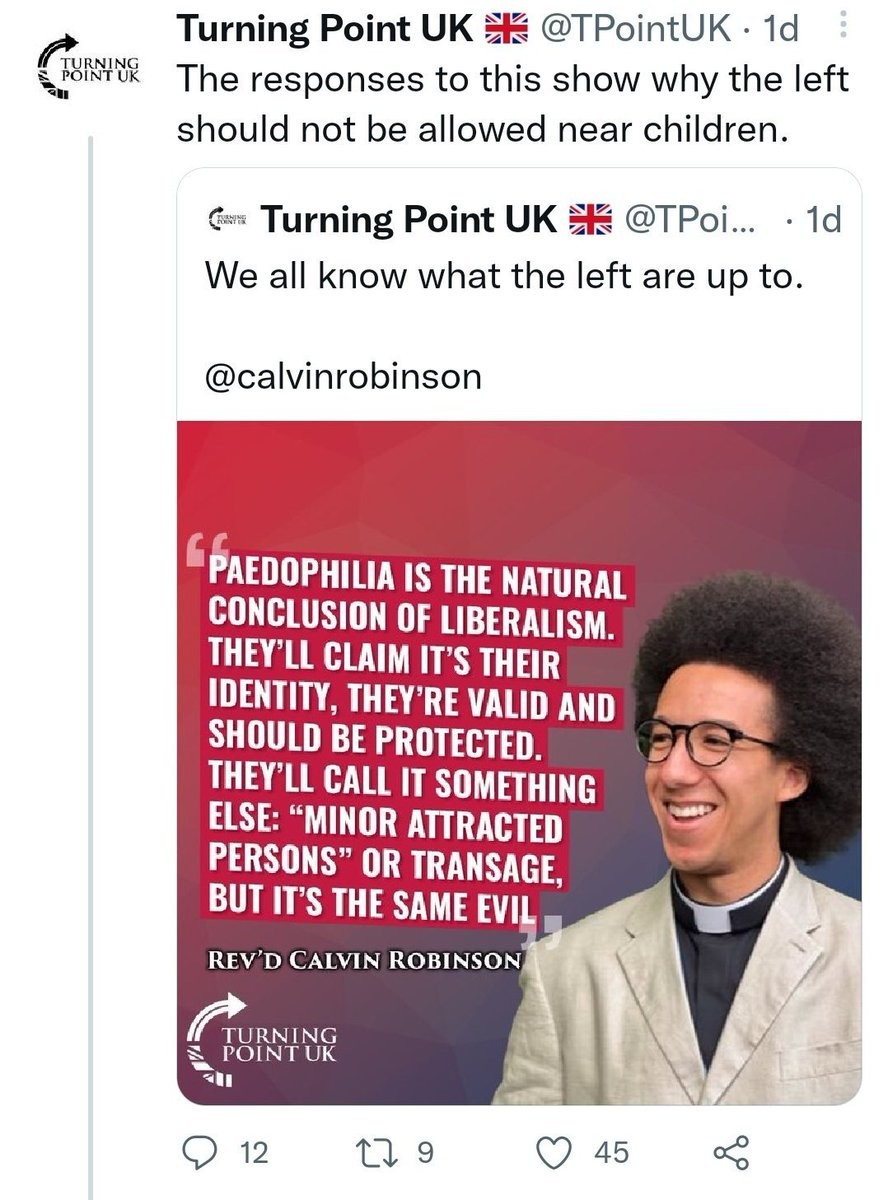The height and width of the screenshot is (1200, 888).
Task: Click the like count 45
Action: coord(612,1153)
